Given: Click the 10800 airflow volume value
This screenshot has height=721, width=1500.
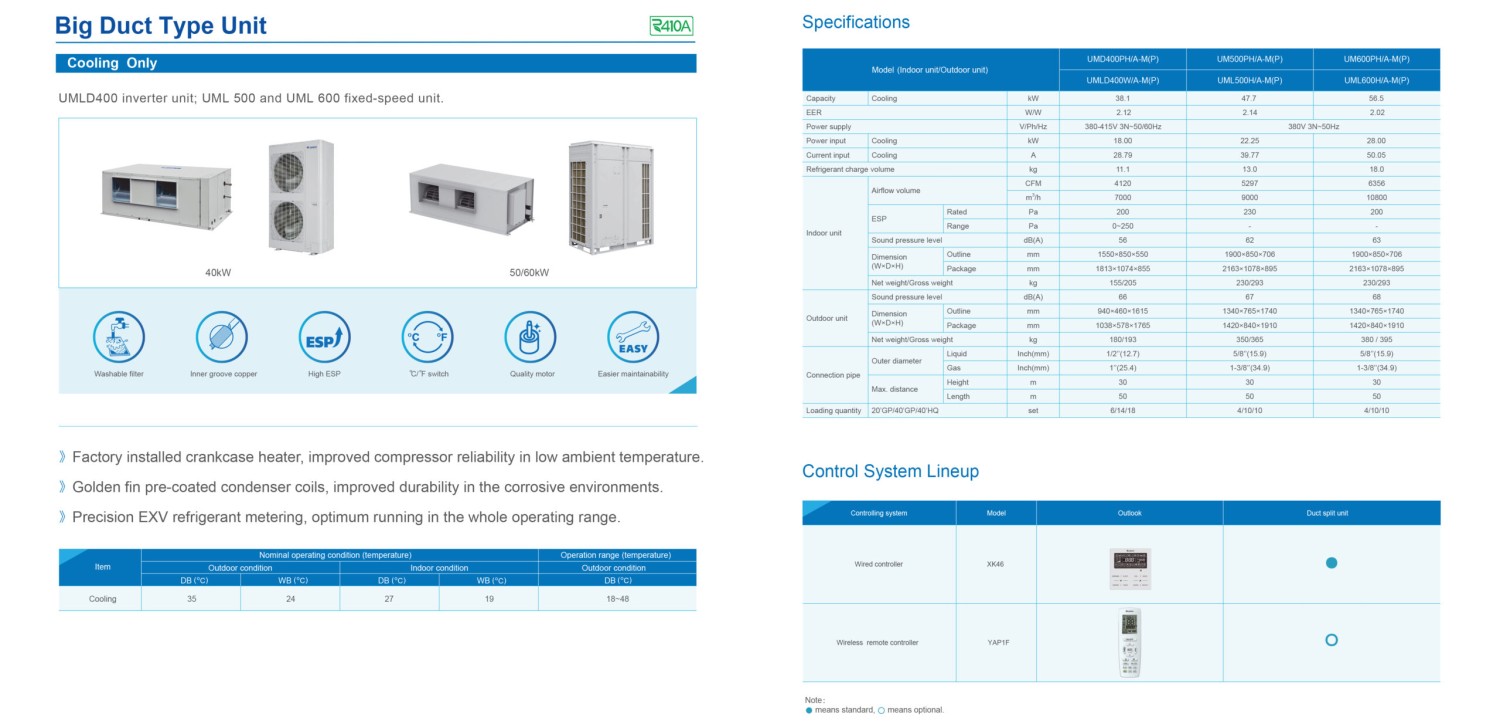Looking at the screenshot, I should pos(1376,197).
